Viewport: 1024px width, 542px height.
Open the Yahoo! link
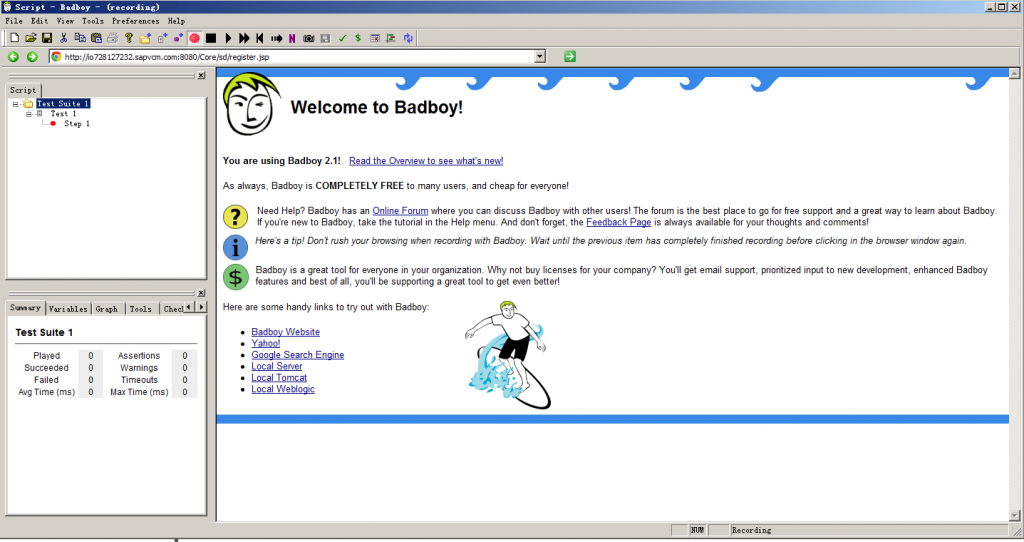tap(266, 343)
